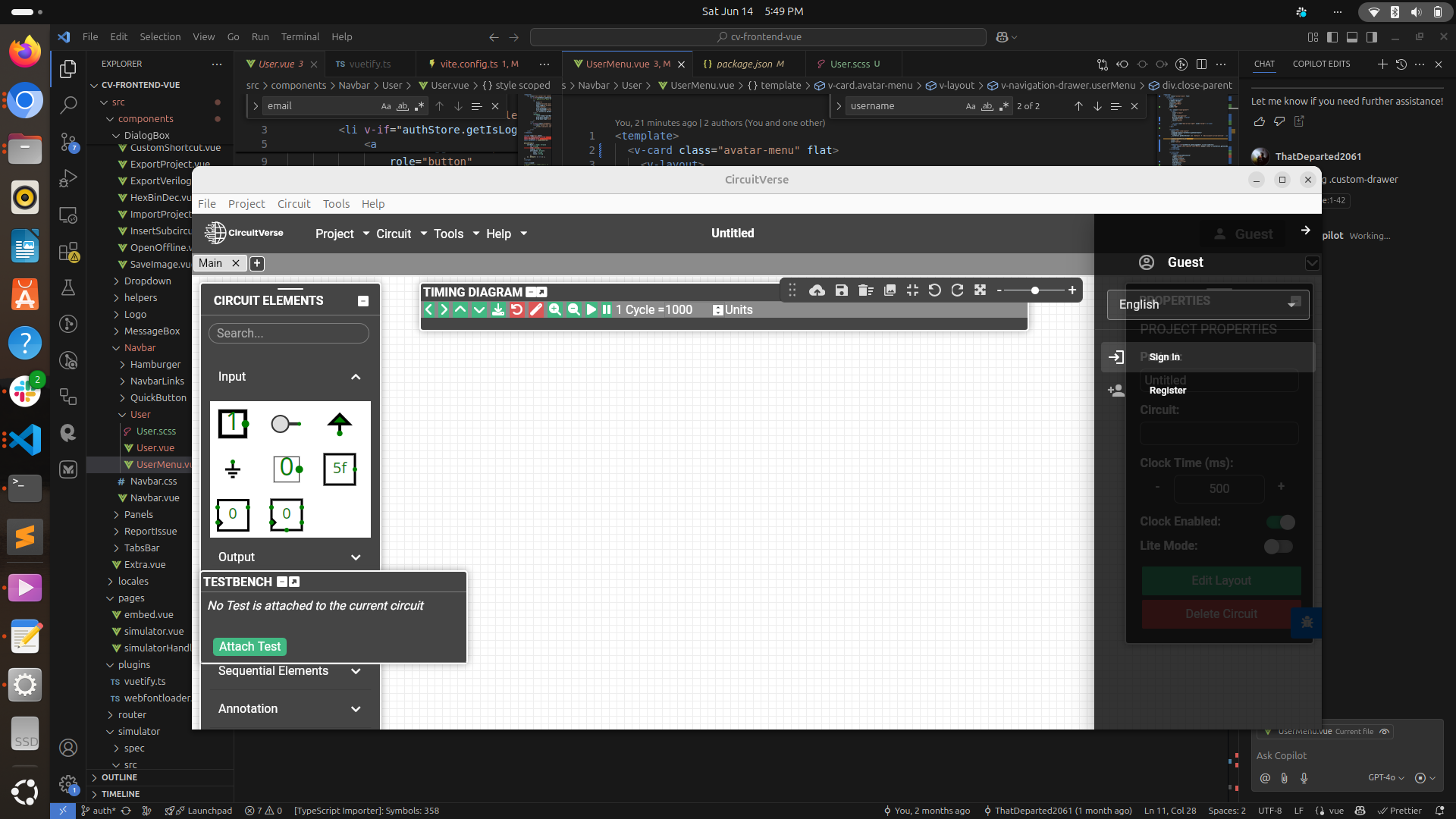Click the Circuit Elements search field
Viewport: 1456px width, 819px height.
tap(288, 333)
